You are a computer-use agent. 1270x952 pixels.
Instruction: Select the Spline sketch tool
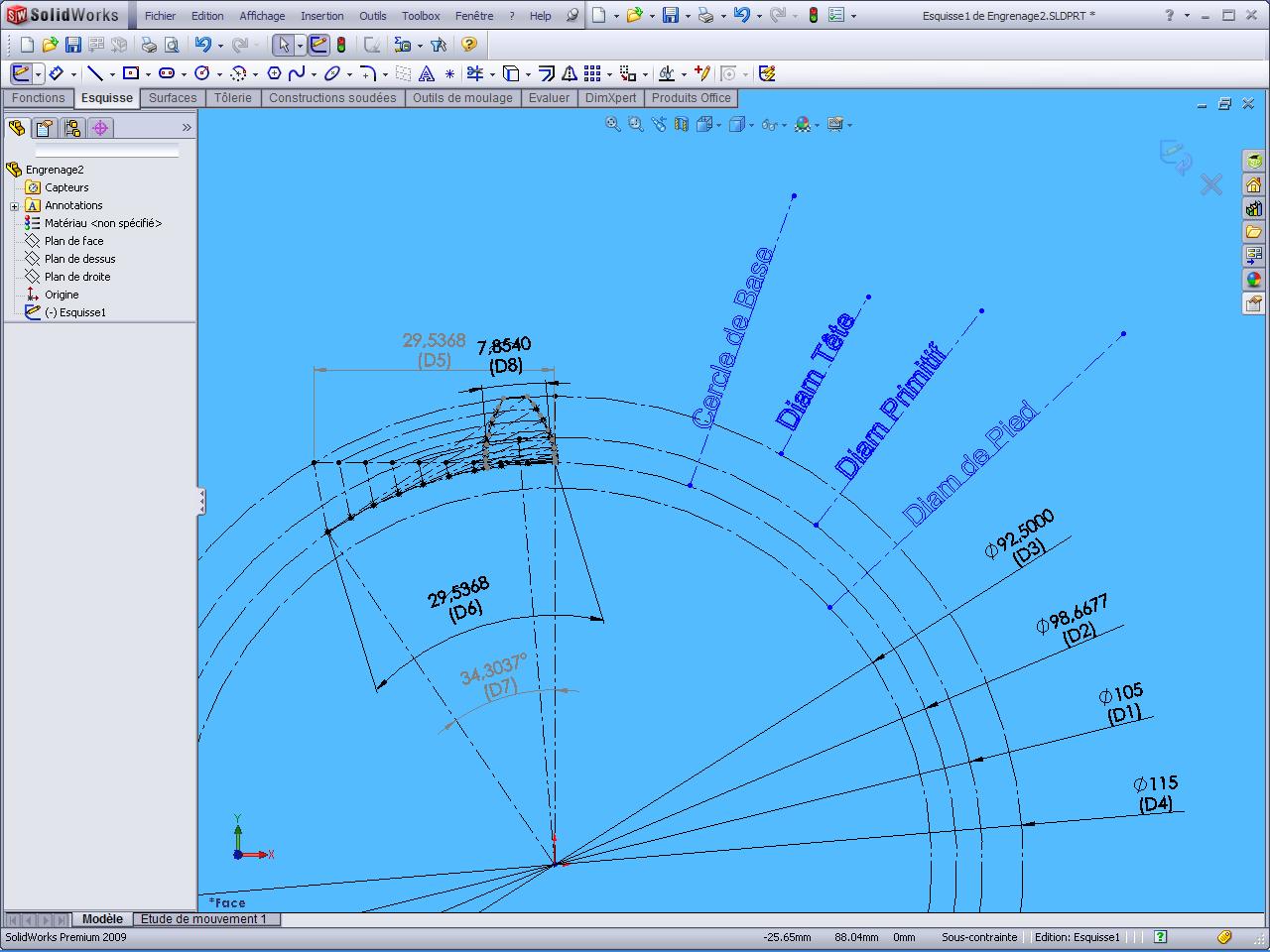pyautogui.click(x=297, y=73)
